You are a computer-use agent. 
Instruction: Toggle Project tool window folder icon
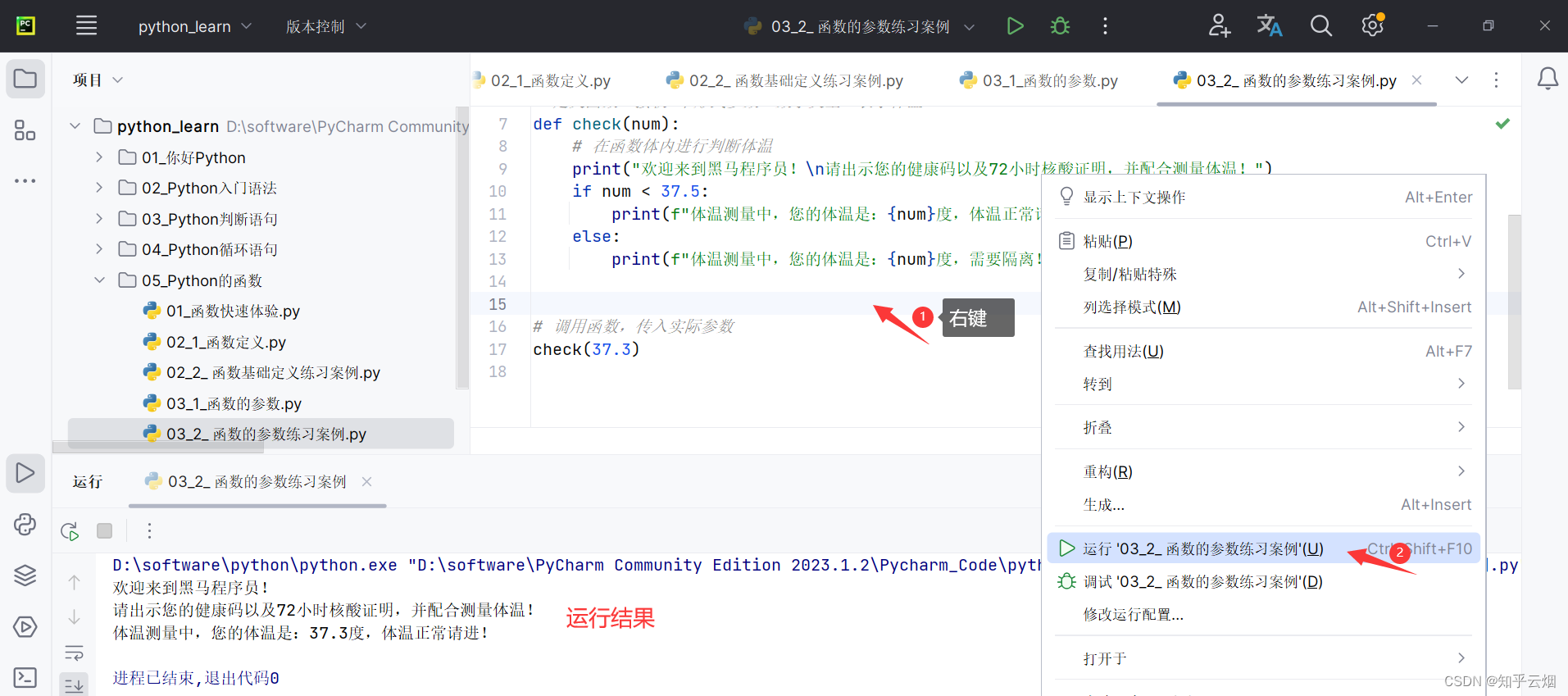[25, 80]
